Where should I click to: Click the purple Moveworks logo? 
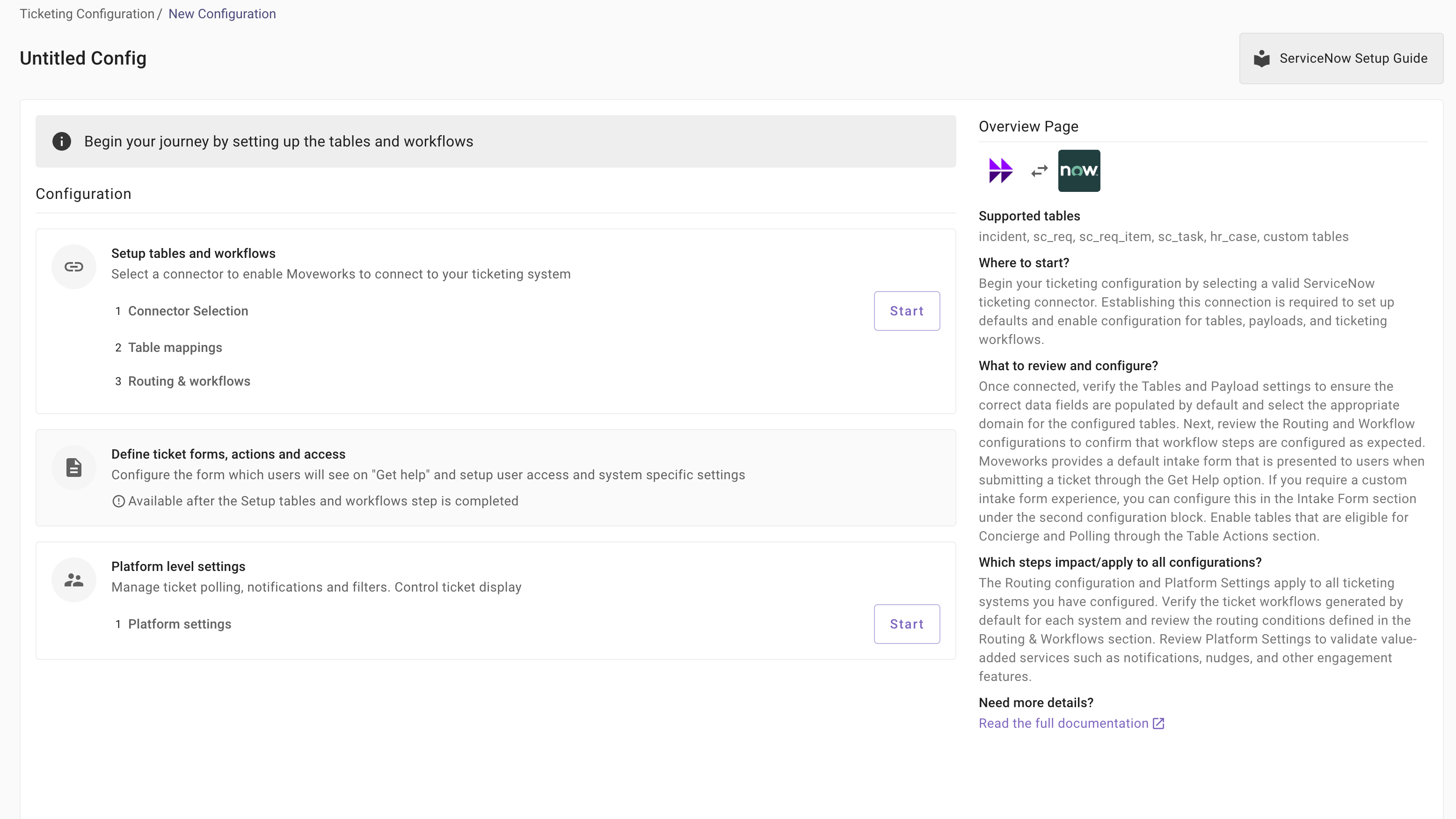(x=1000, y=171)
